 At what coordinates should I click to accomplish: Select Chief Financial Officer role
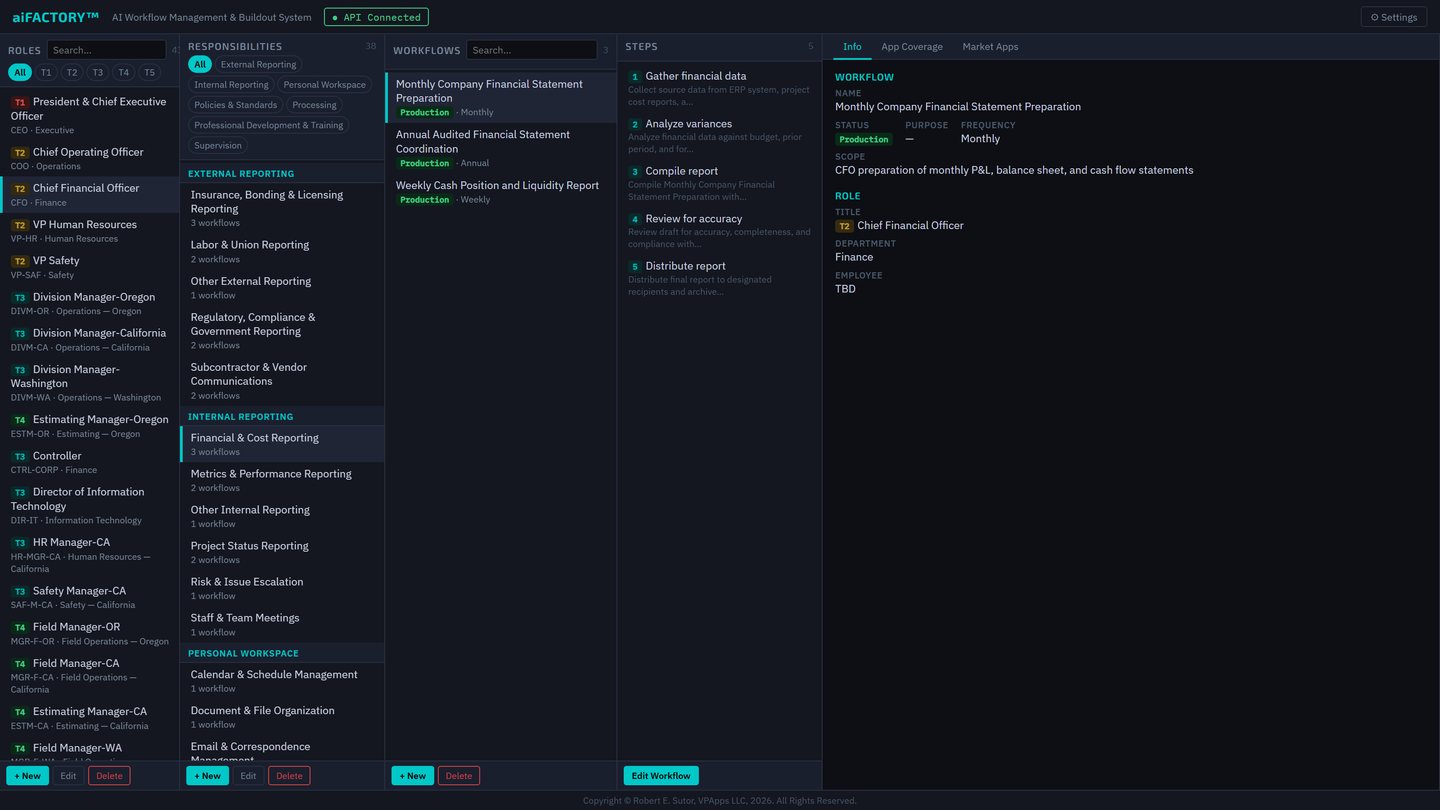[x=90, y=194]
